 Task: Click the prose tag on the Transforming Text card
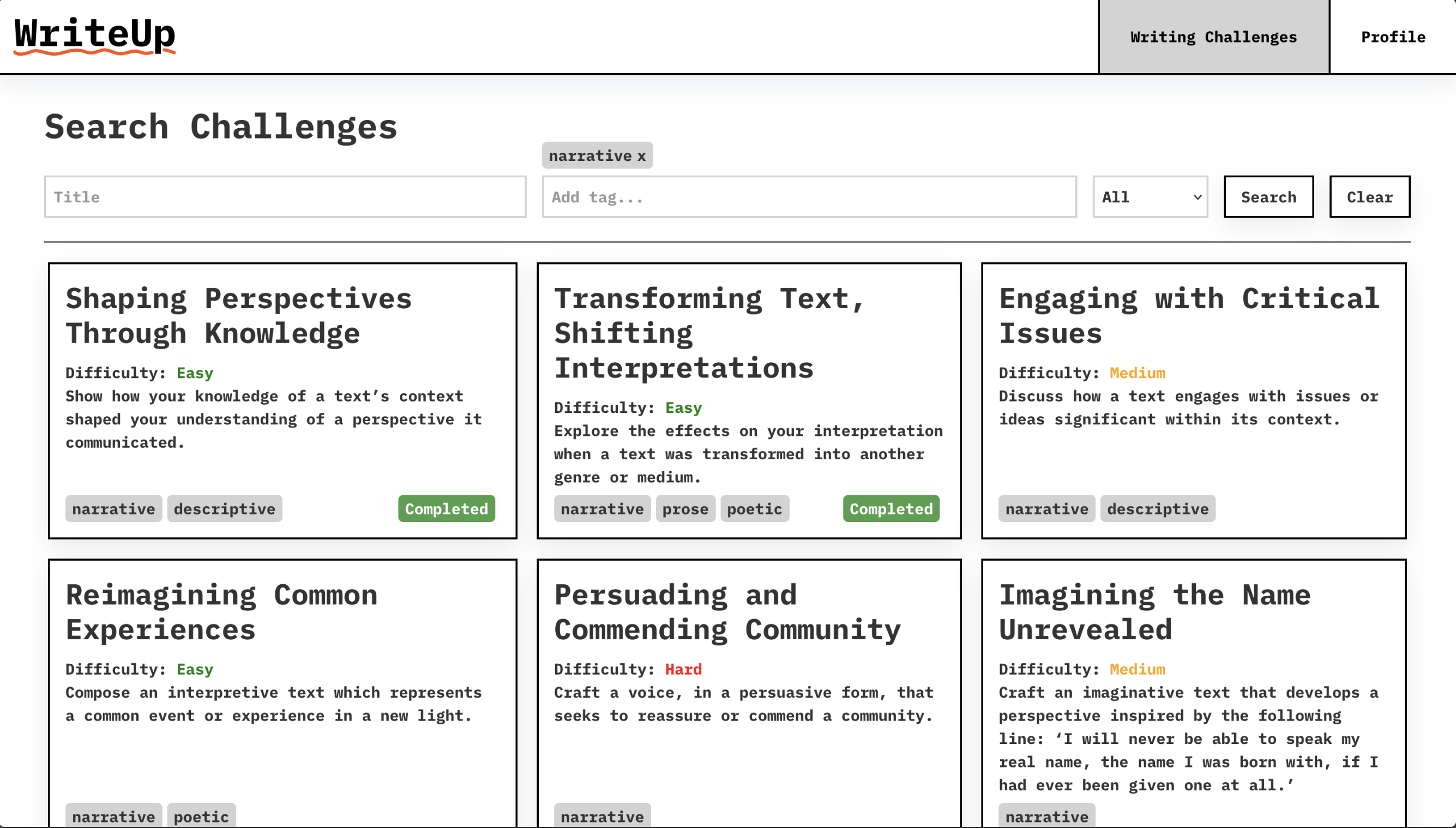(x=685, y=508)
